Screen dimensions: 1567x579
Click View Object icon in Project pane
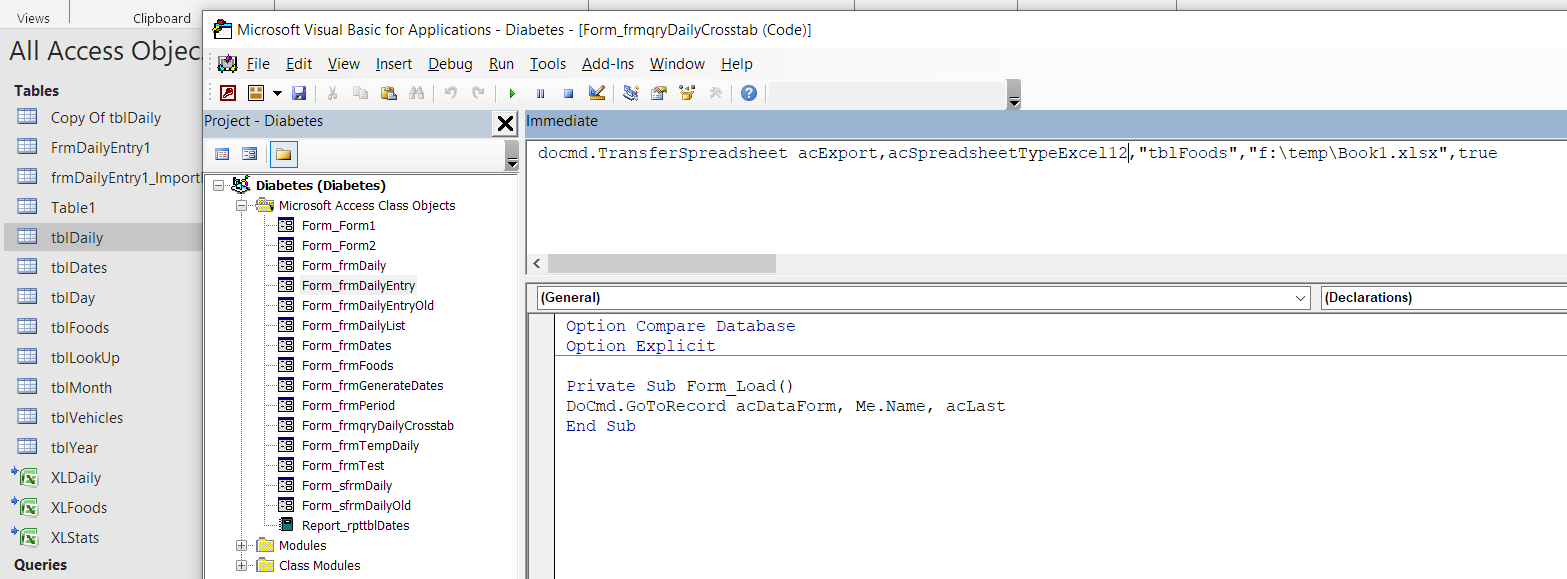click(250, 154)
